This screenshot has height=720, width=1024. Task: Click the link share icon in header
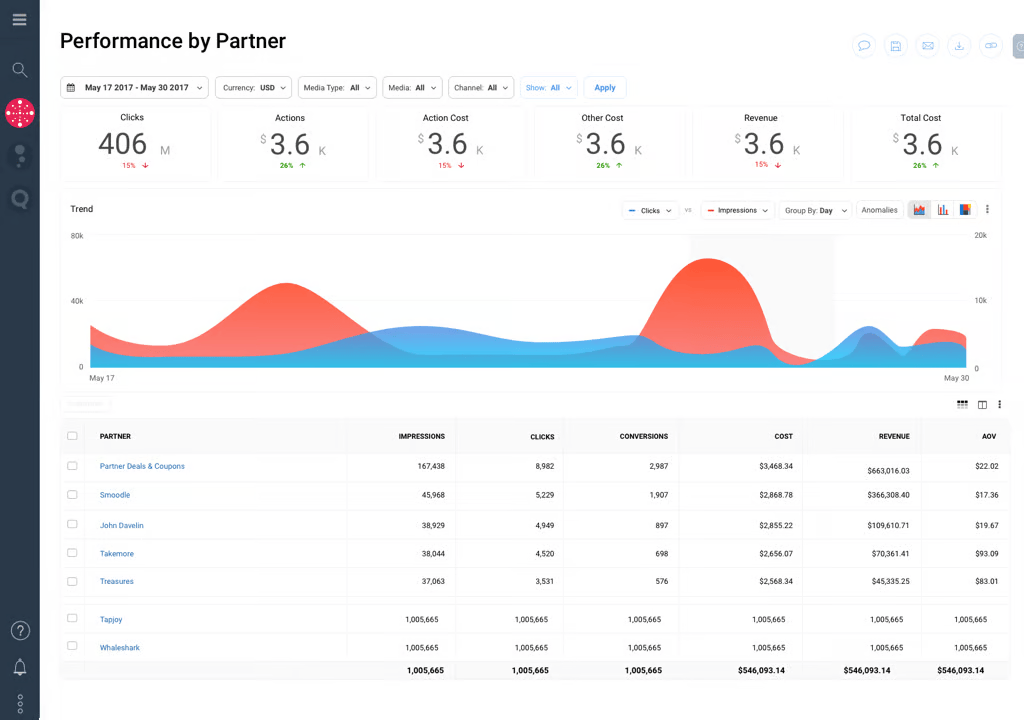pyautogui.click(x=991, y=46)
